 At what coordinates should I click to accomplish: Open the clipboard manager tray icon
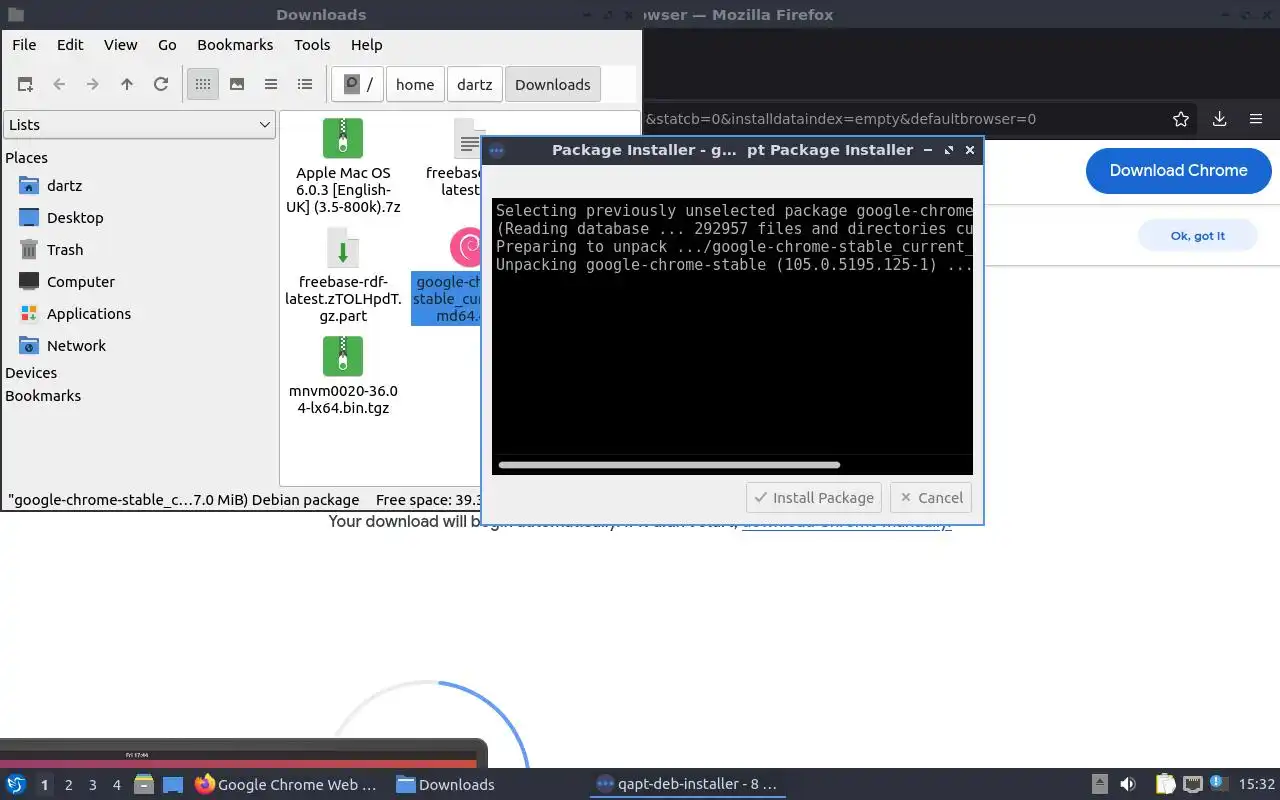[x=1166, y=785]
